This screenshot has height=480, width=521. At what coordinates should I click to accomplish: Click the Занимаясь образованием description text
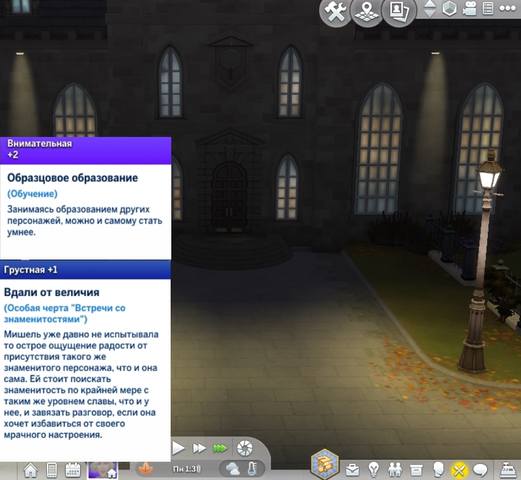click(85, 221)
